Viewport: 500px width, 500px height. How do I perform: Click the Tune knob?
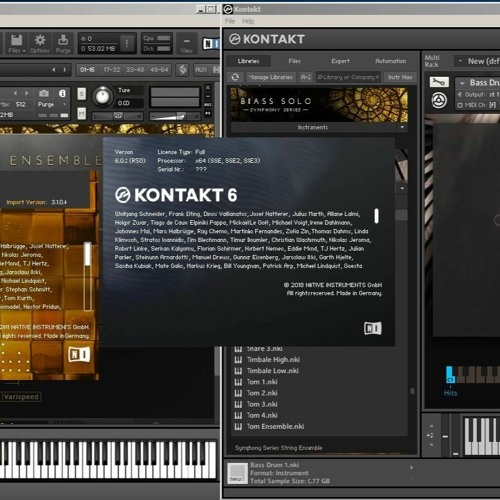click(x=103, y=97)
